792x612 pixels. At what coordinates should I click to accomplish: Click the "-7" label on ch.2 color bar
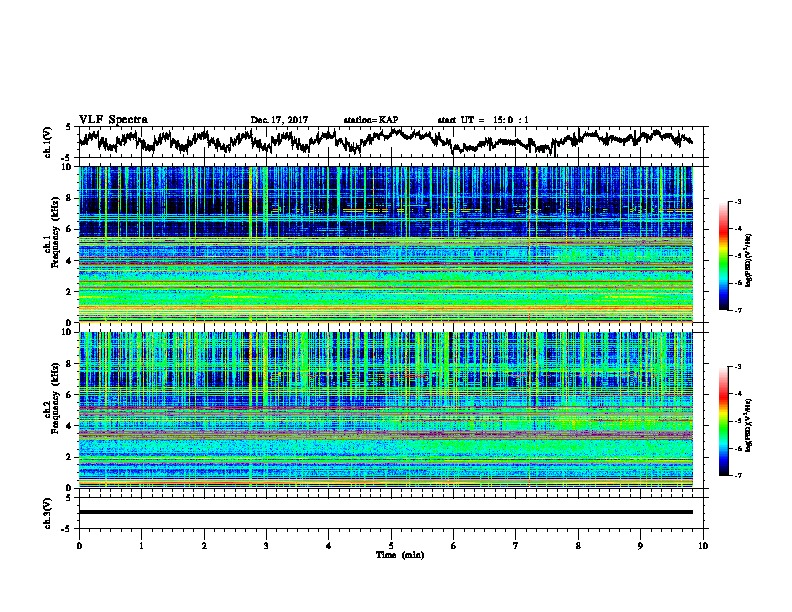coord(738,475)
